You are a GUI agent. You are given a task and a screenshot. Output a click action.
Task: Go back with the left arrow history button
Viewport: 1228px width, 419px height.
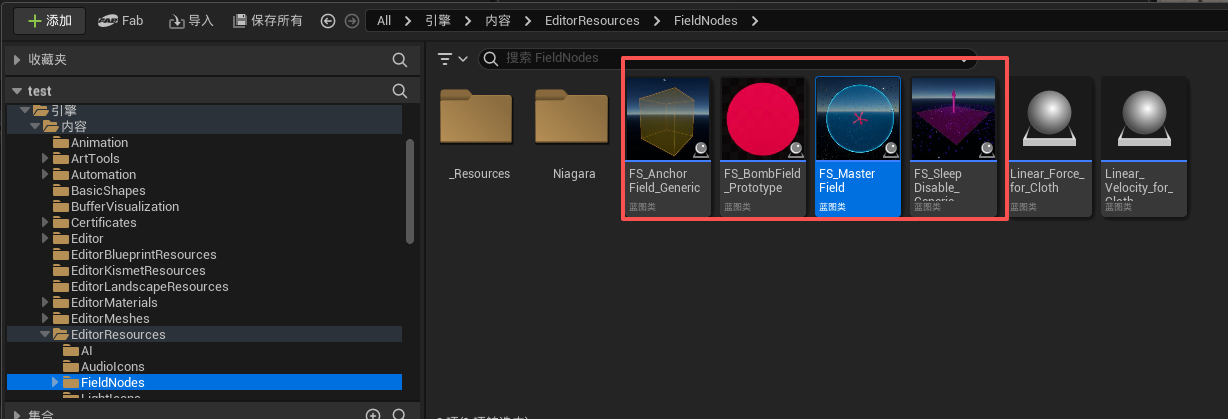pyautogui.click(x=328, y=21)
